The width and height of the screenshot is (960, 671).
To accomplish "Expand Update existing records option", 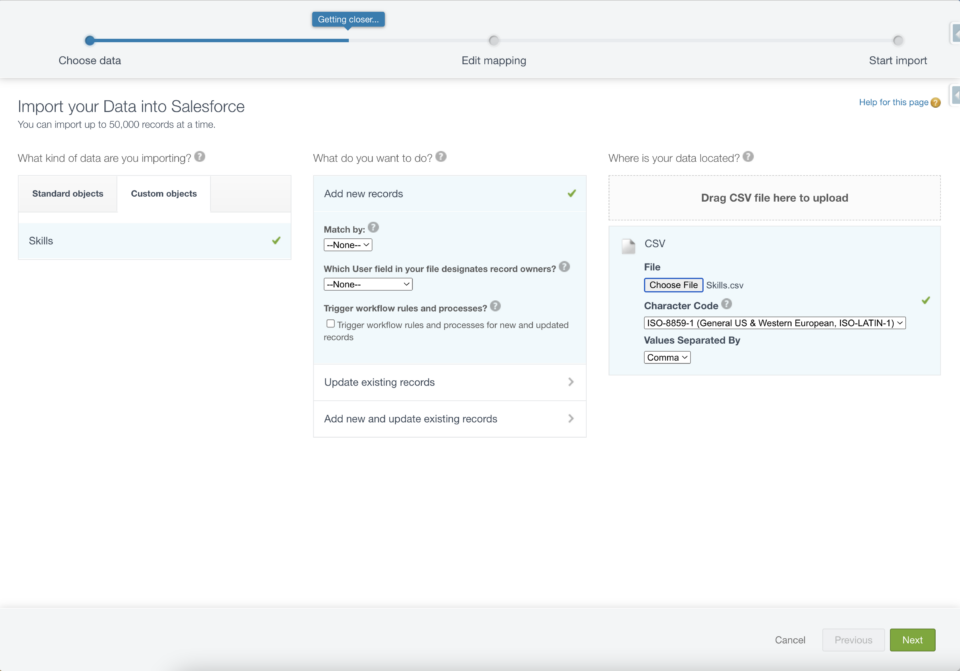I will coord(449,382).
